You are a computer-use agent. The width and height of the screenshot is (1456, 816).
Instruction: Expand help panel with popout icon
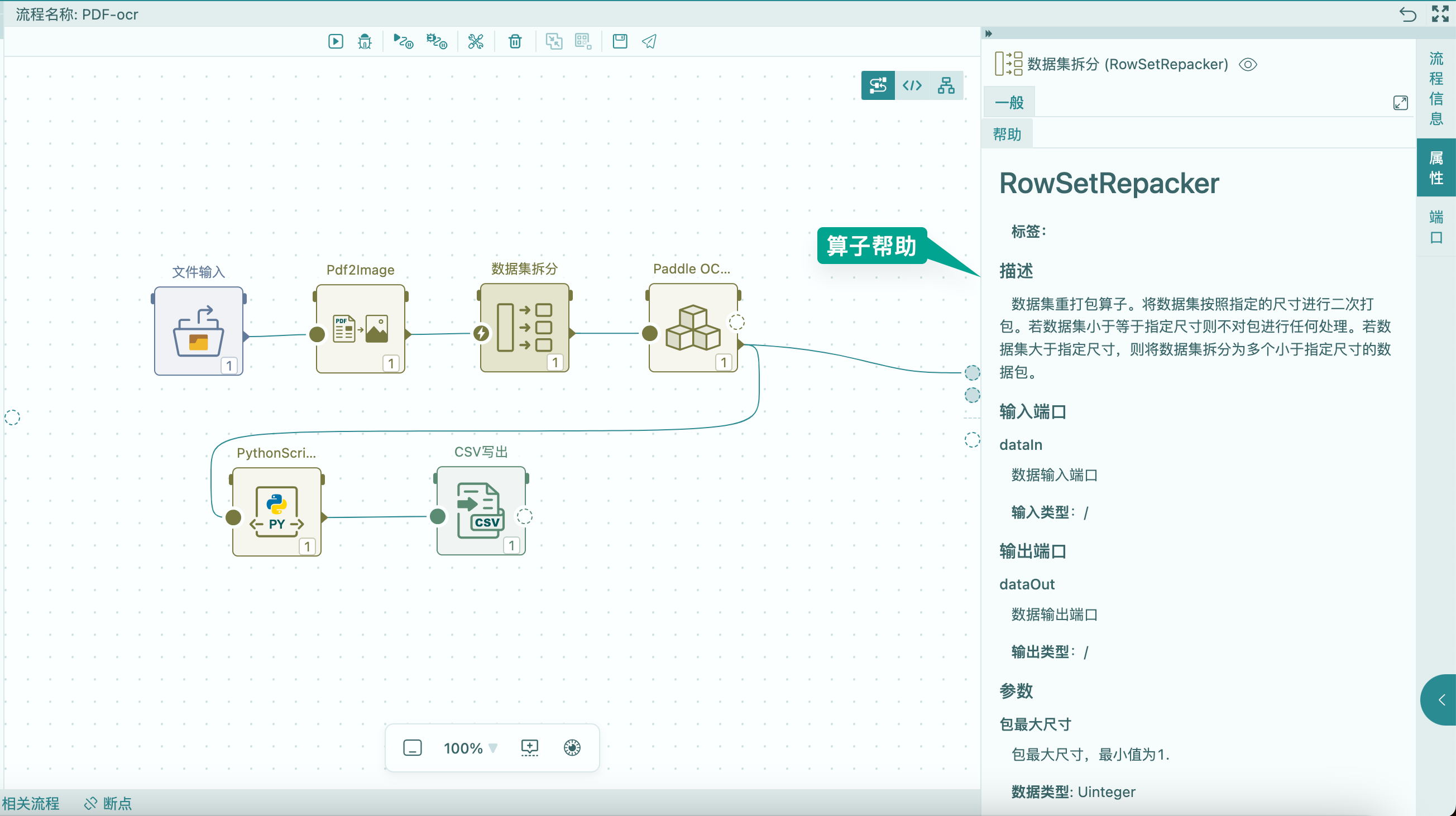point(1400,103)
